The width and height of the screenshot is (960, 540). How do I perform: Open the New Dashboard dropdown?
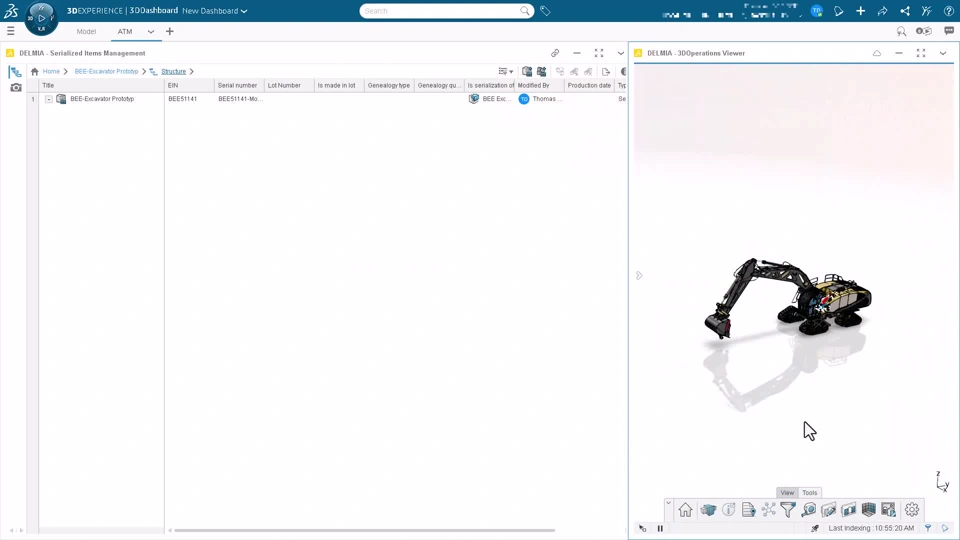tap(215, 10)
